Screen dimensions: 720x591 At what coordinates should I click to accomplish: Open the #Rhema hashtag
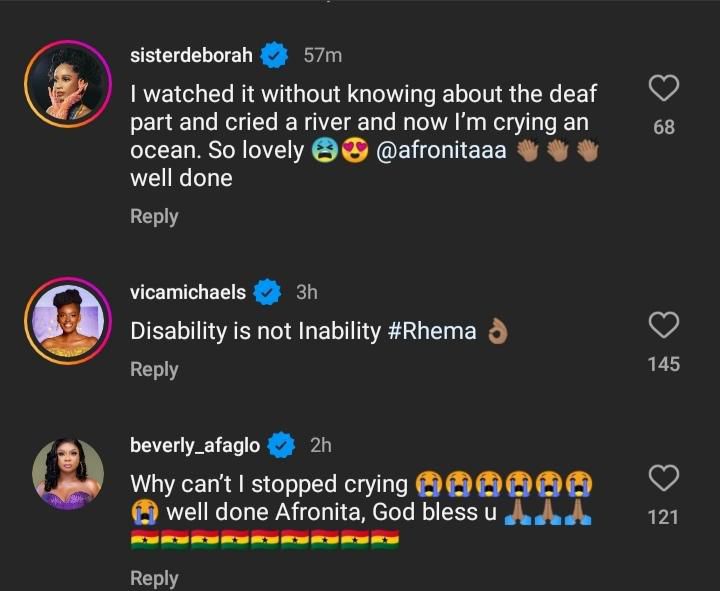click(x=431, y=331)
